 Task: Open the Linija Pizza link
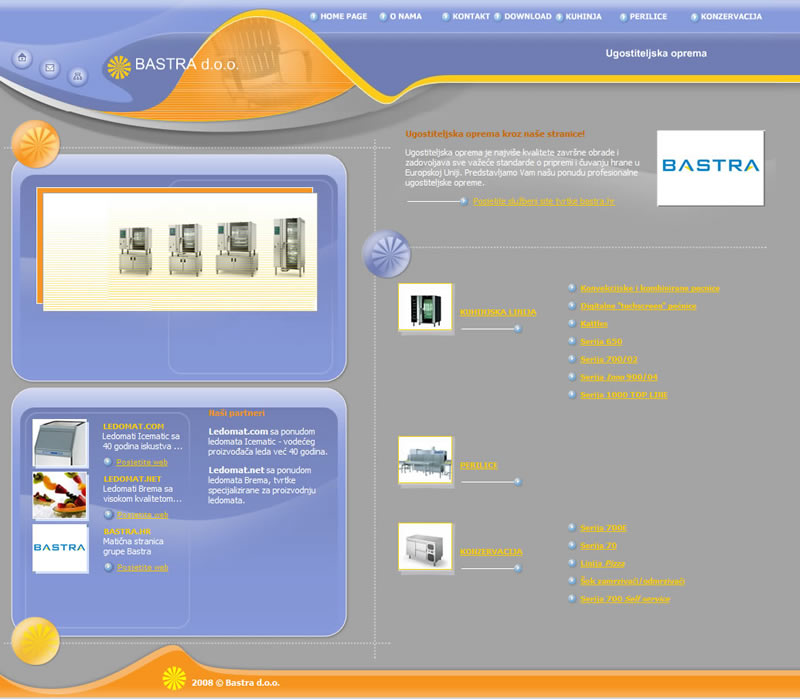[x=602, y=564]
